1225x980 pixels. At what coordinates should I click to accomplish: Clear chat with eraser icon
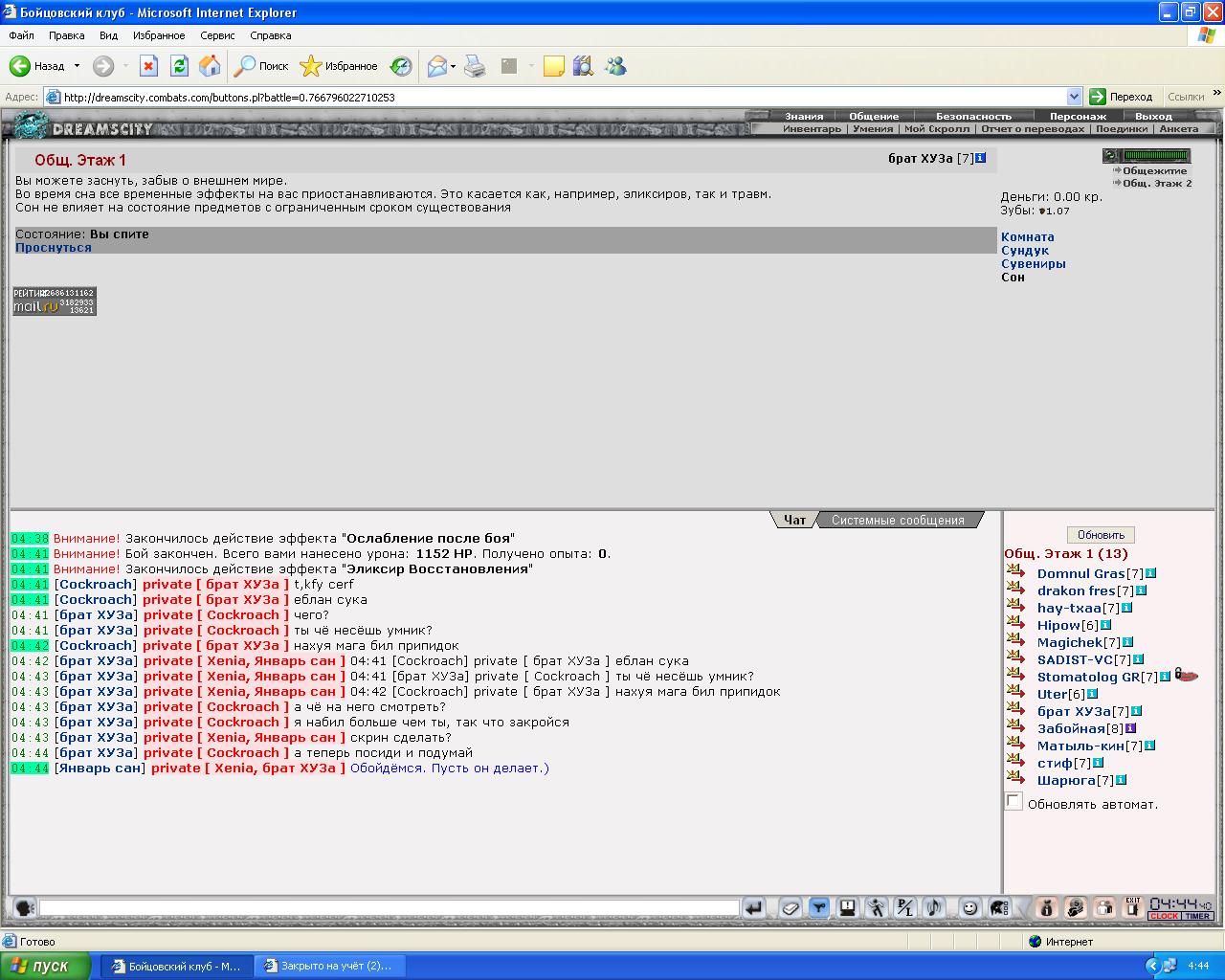[790, 907]
